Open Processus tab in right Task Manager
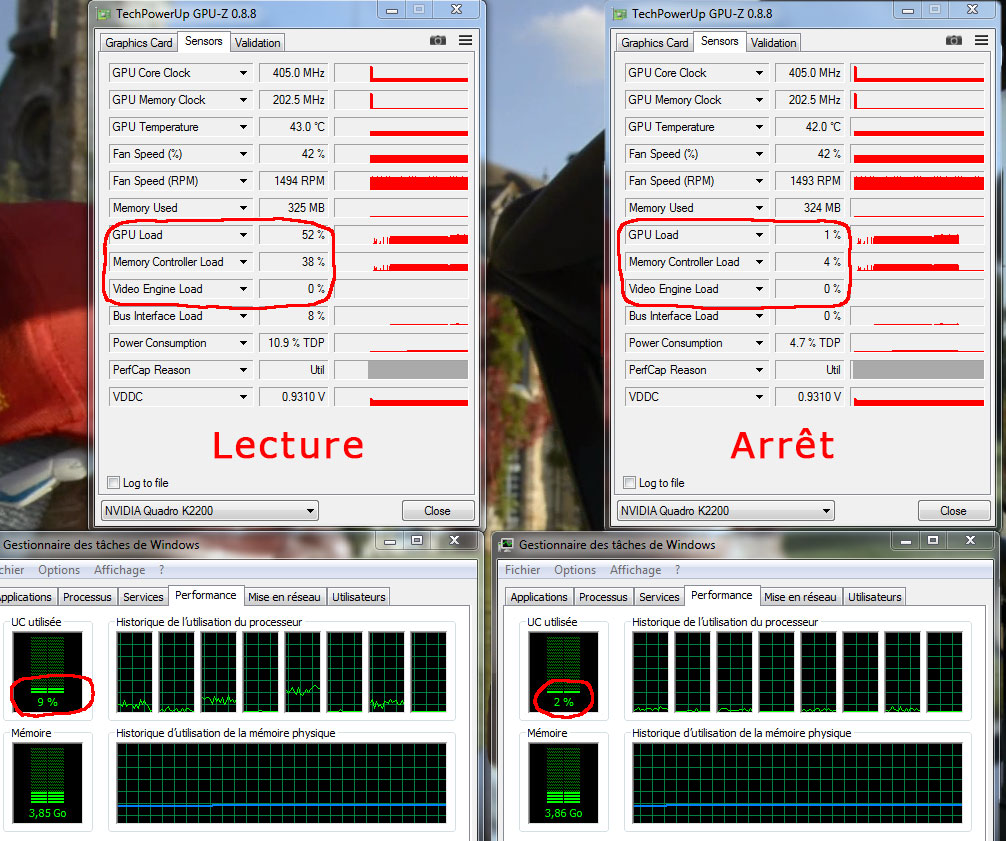 click(x=603, y=597)
